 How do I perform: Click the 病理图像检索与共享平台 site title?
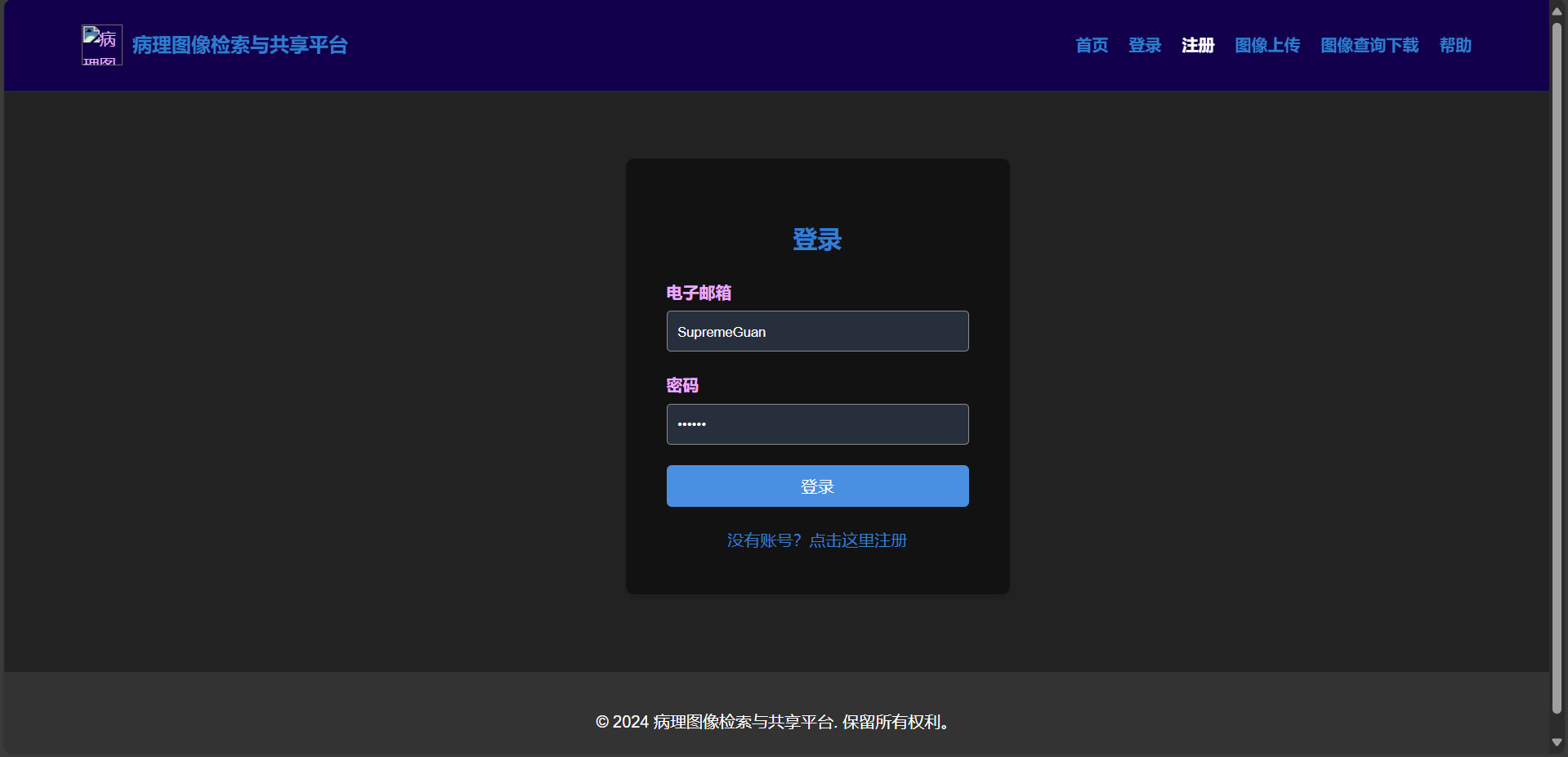pos(239,45)
